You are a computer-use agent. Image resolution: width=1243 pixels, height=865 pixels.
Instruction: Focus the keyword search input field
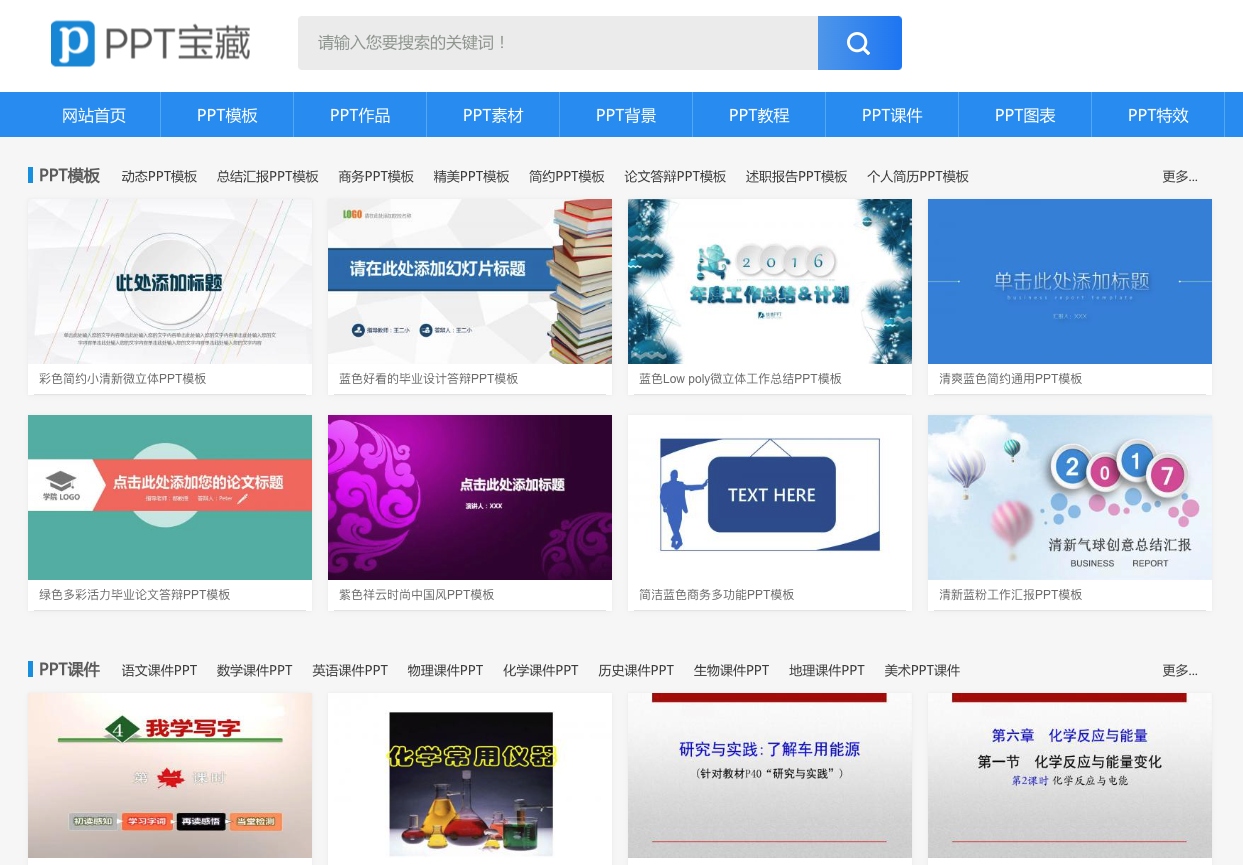[x=558, y=43]
